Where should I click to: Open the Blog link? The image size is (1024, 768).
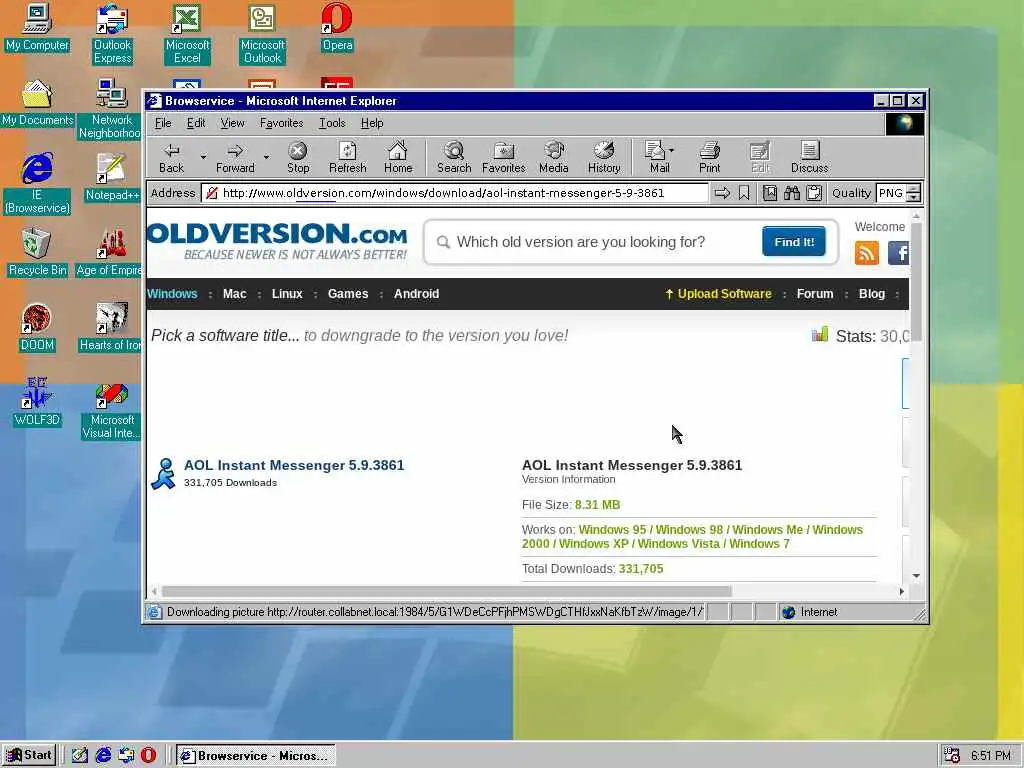[871, 294]
